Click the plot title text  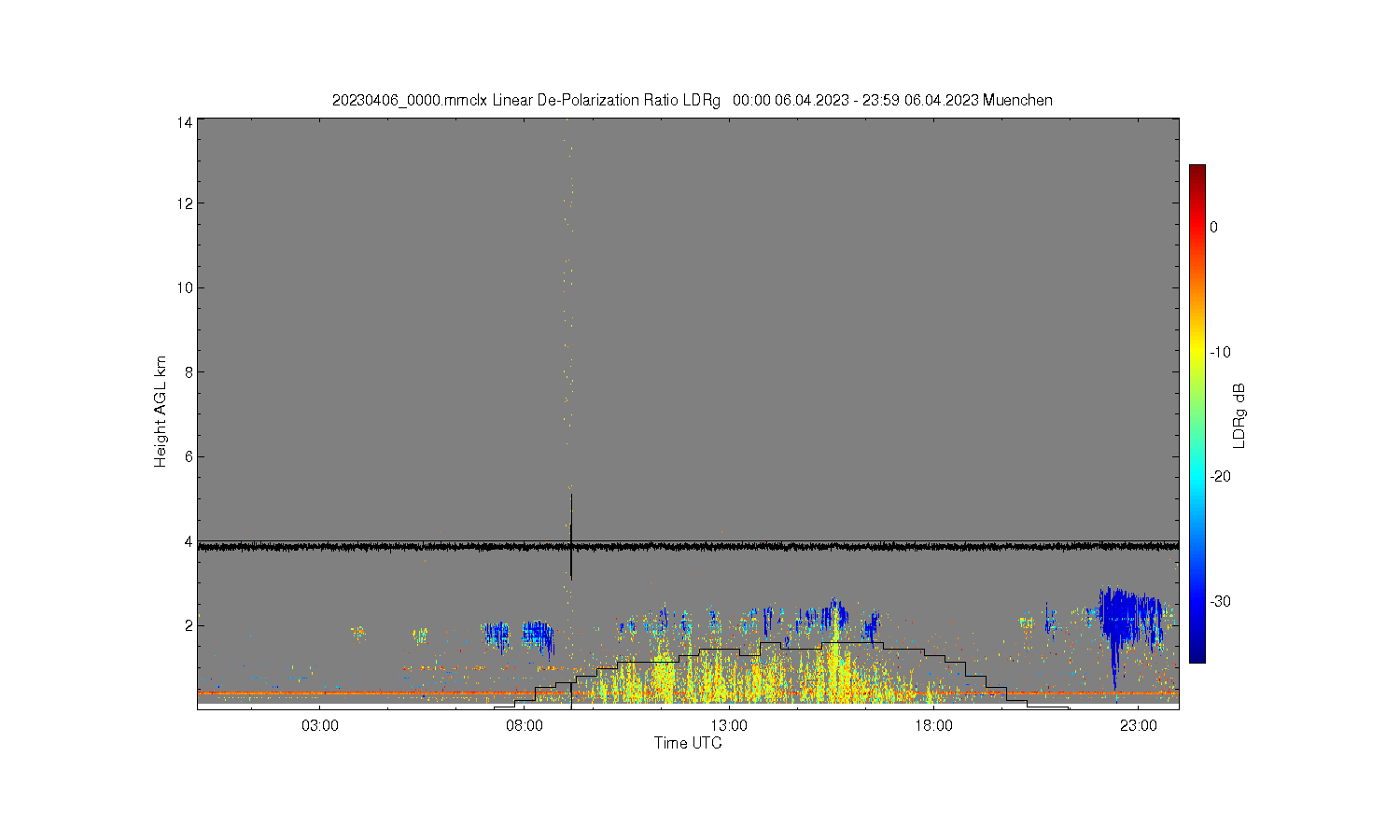click(x=692, y=100)
